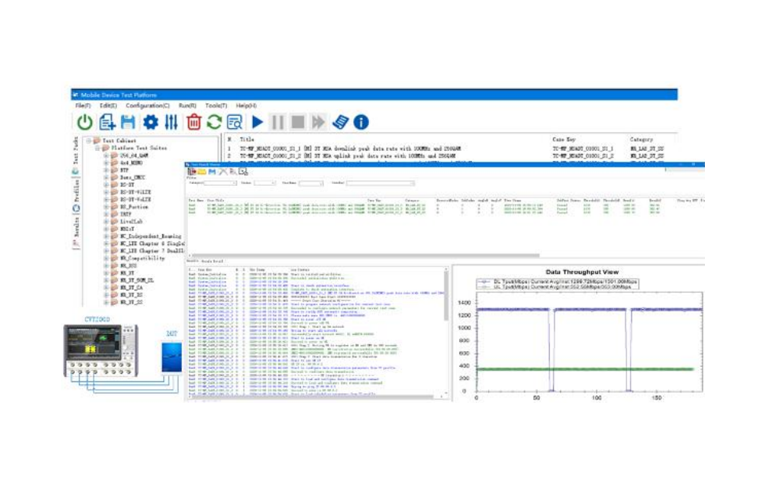Open settings with the gear icon
This screenshot has width=784, height=484.
(x=150, y=122)
